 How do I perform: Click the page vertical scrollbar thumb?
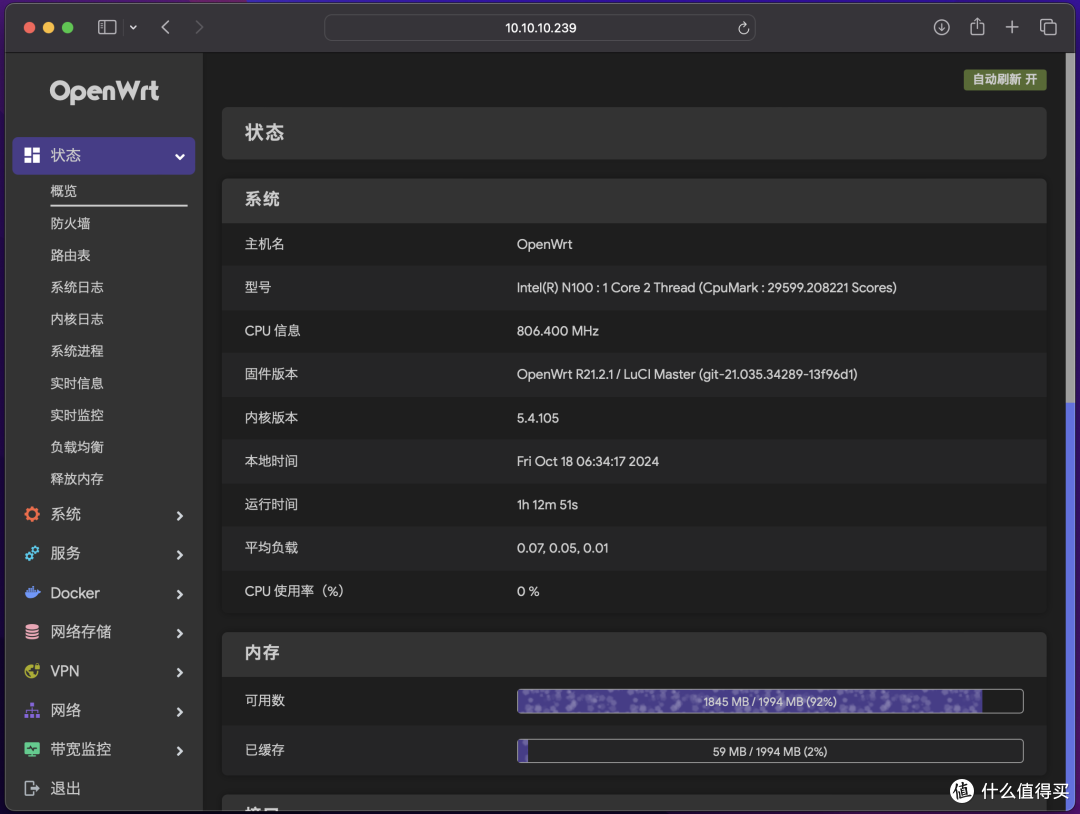pyautogui.click(x=1070, y=227)
